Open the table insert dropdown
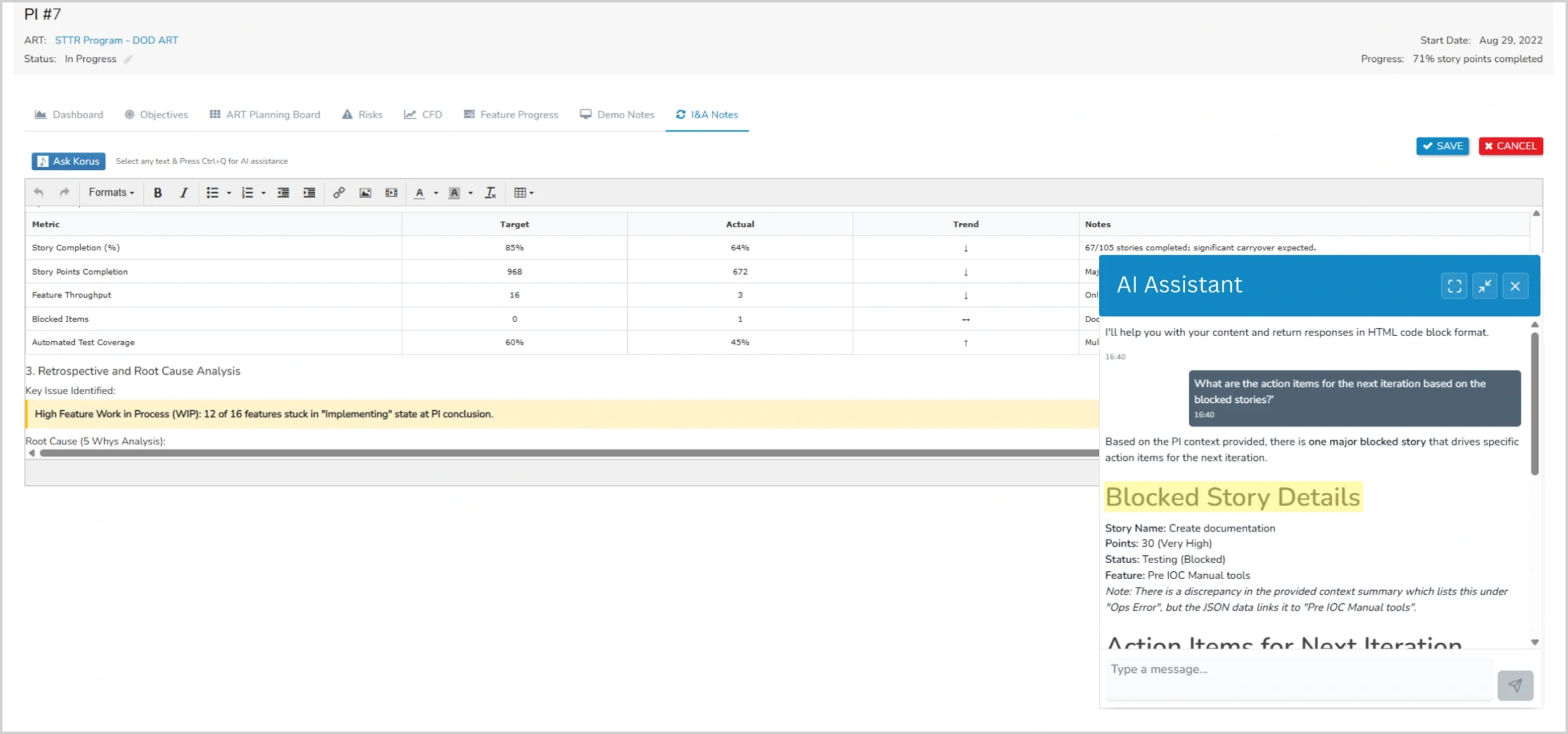Screen dimensions: 1568x734 [x=524, y=193]
